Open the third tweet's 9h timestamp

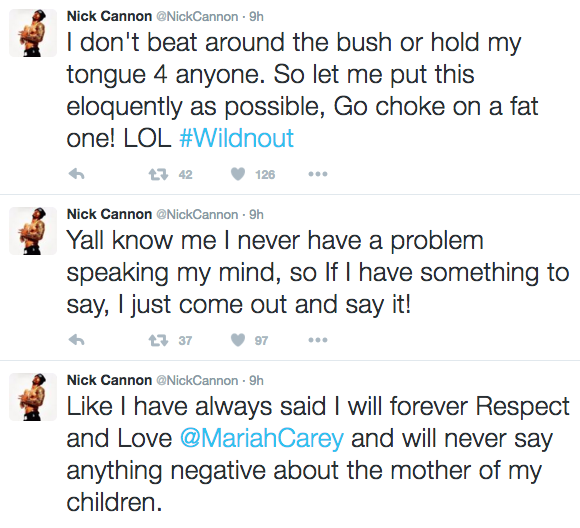click(256, 380)
